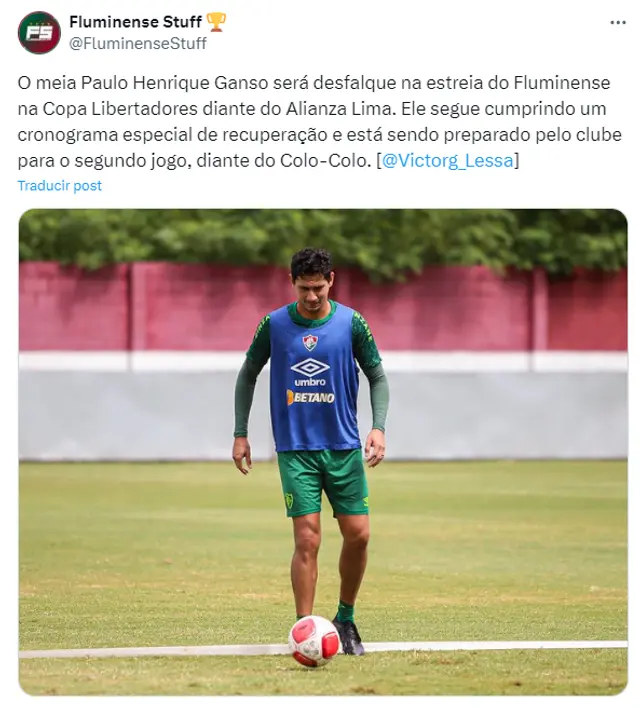Click the Umbro logo on the blue bib
This screenshot has height=708, width=640.
point(310,372)
